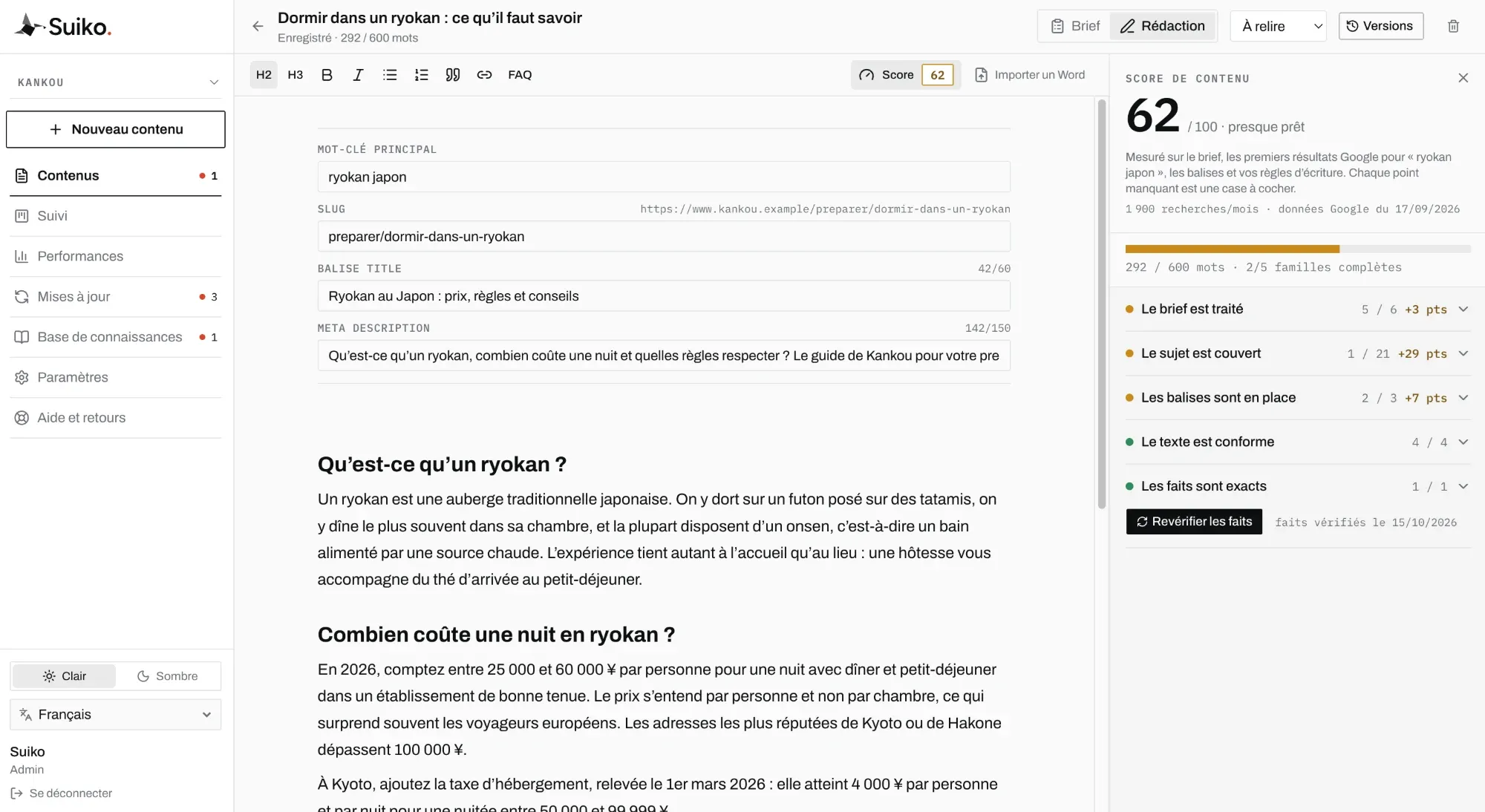Insert a FAQ block
Viewport: 1485px width, 812px height.
(520, 75)
